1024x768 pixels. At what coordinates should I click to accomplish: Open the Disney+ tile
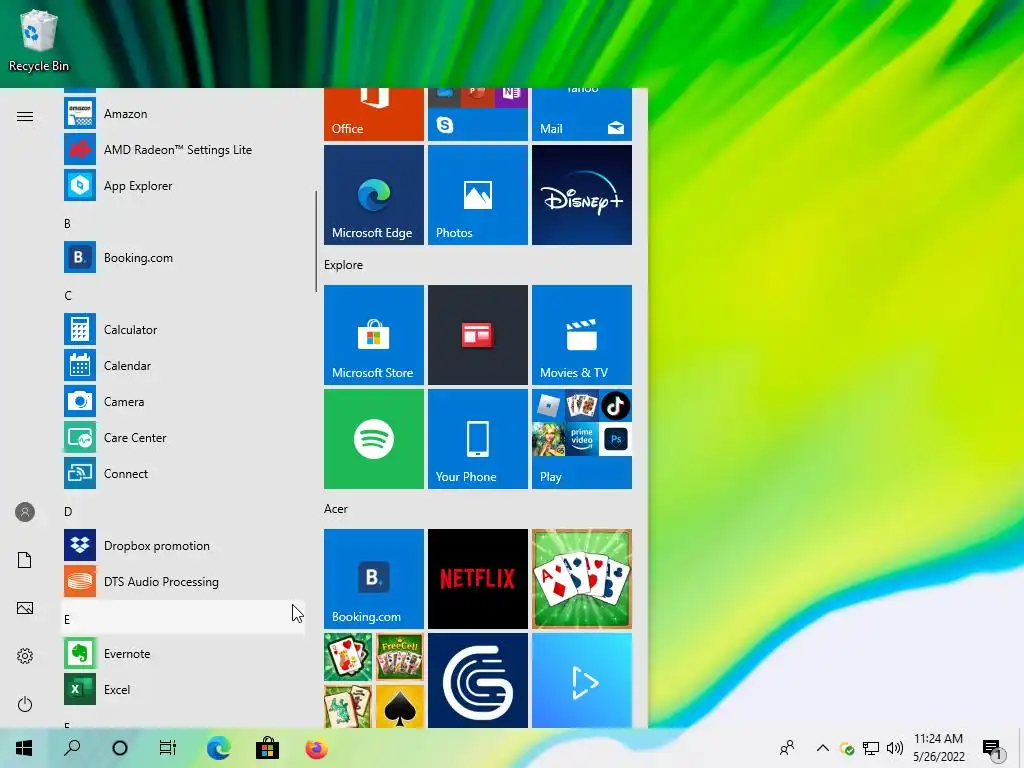(x=582, y=195)
